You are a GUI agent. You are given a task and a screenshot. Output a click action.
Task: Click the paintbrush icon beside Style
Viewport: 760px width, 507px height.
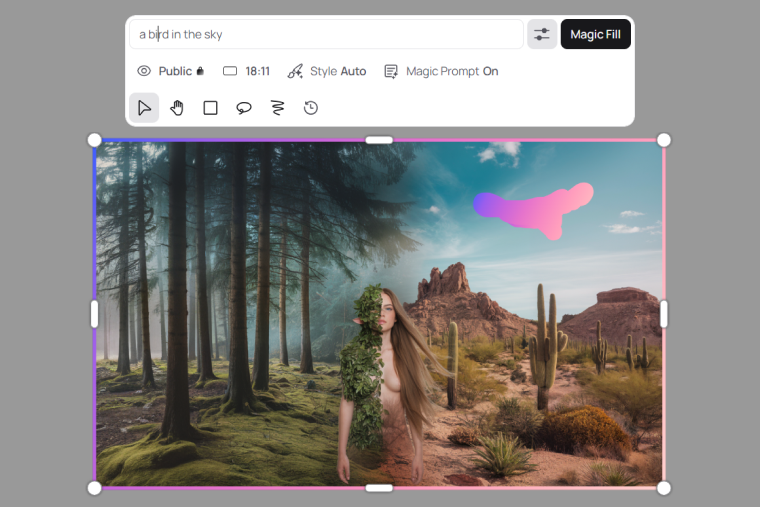[x=295, y=71]
